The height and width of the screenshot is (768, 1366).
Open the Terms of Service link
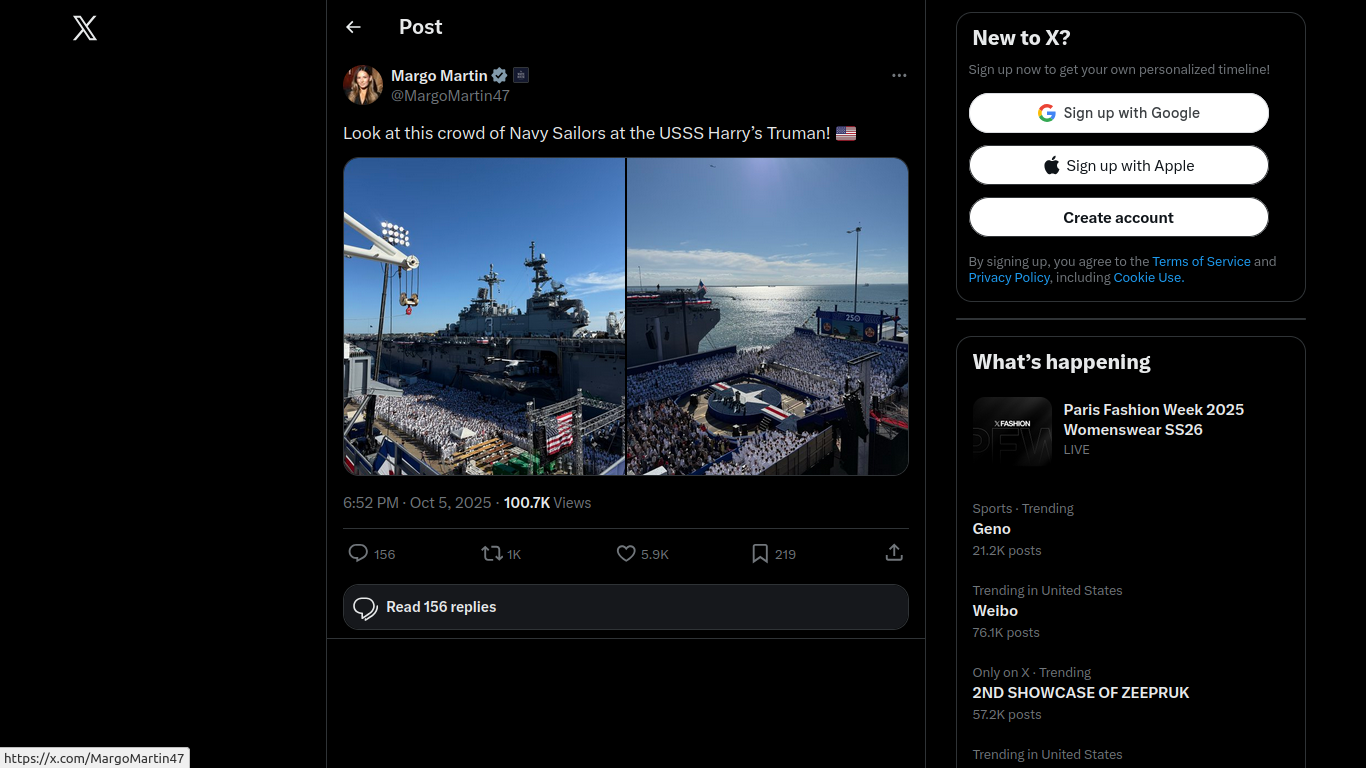(x=1201, y=262)
